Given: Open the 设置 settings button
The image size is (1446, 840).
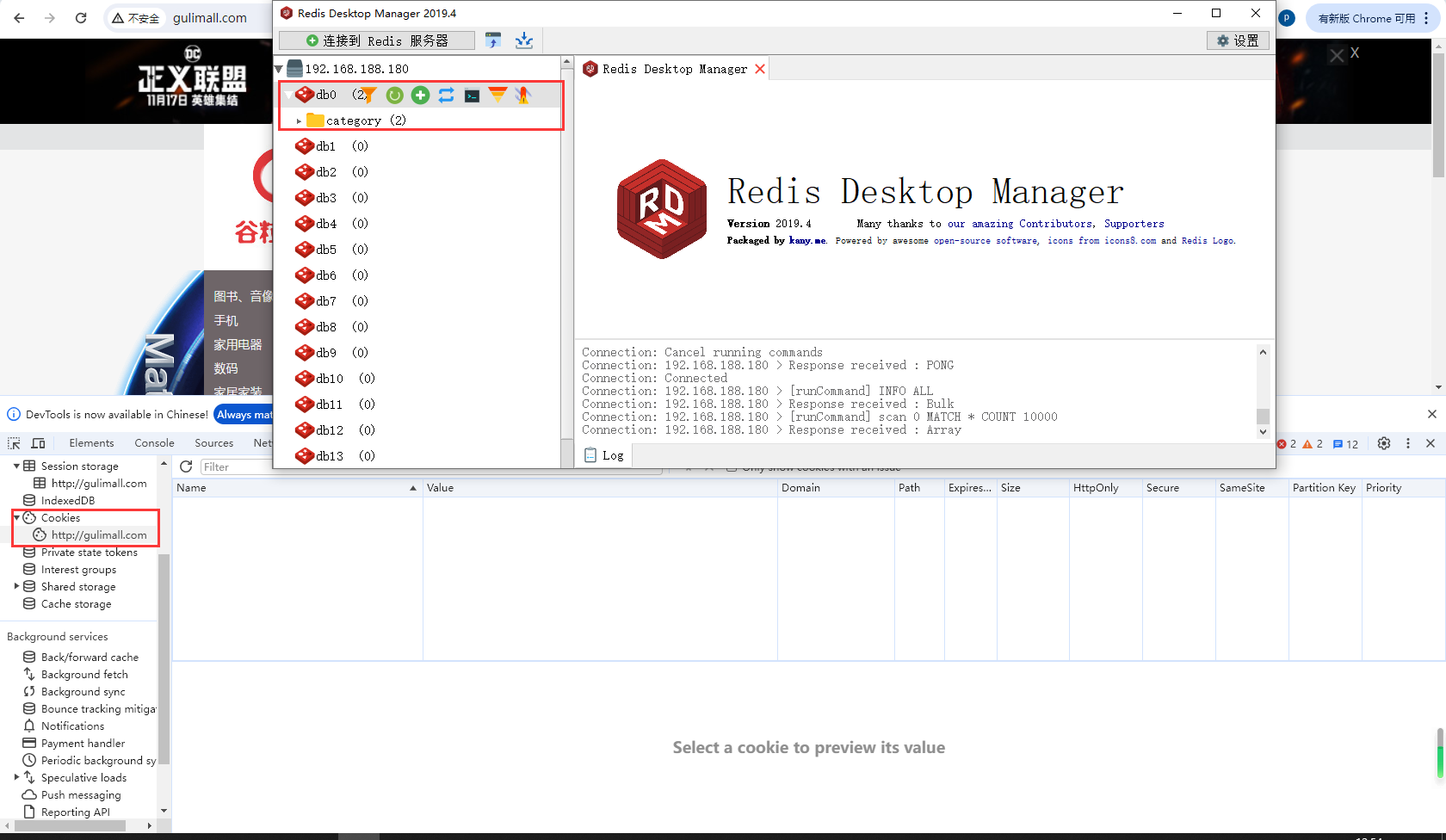Looking at the screenshot, I should point(1238,40).
